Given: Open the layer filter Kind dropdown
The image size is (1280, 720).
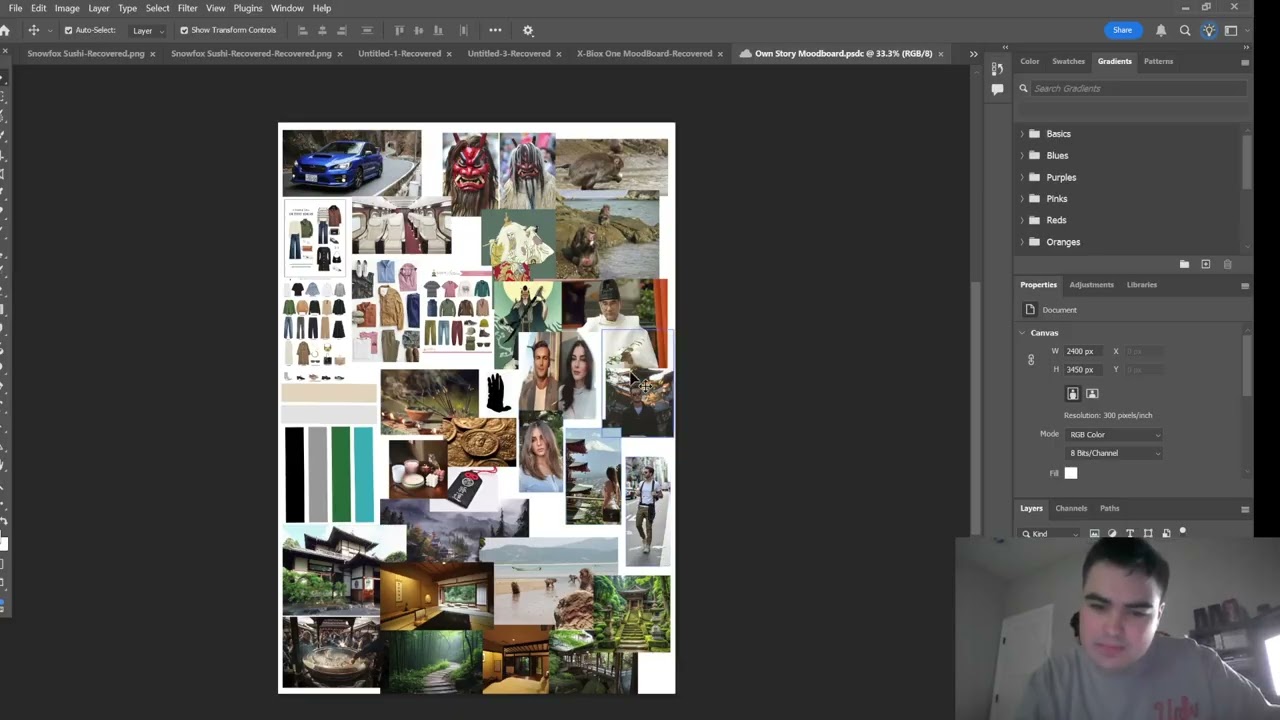Looking at the screenshot, I should point(1050,534).
